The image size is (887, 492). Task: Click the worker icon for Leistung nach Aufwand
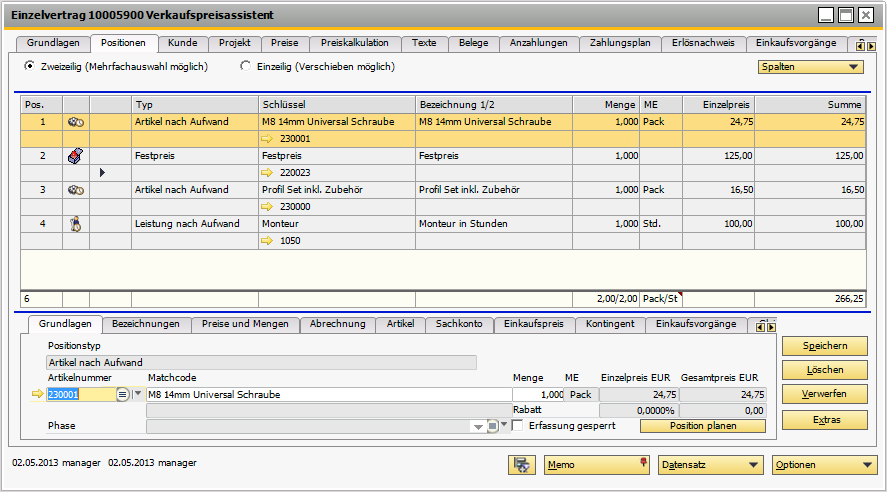(x=75, y=224)
